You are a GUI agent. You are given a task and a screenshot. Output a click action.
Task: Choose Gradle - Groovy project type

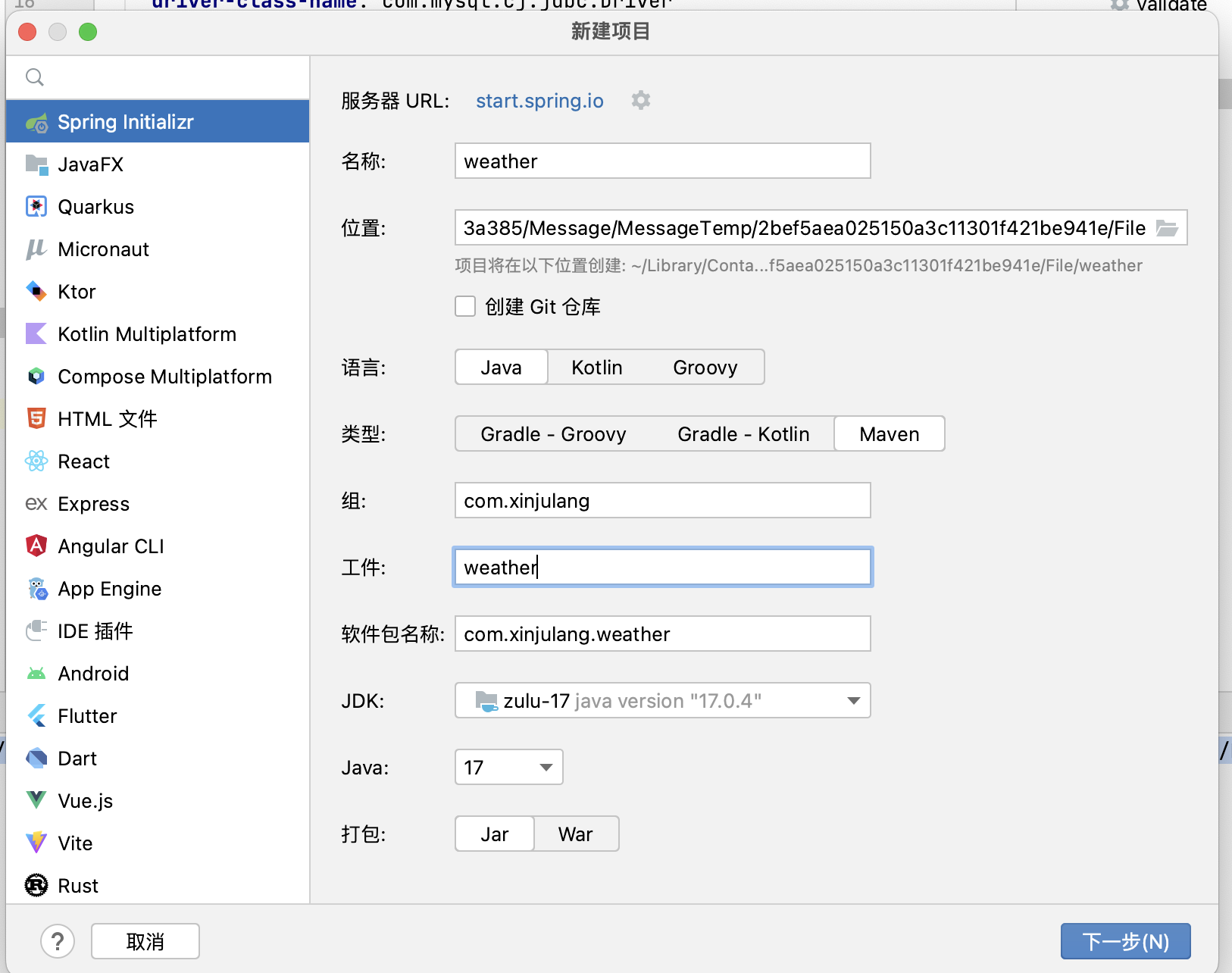pos(554,434)
